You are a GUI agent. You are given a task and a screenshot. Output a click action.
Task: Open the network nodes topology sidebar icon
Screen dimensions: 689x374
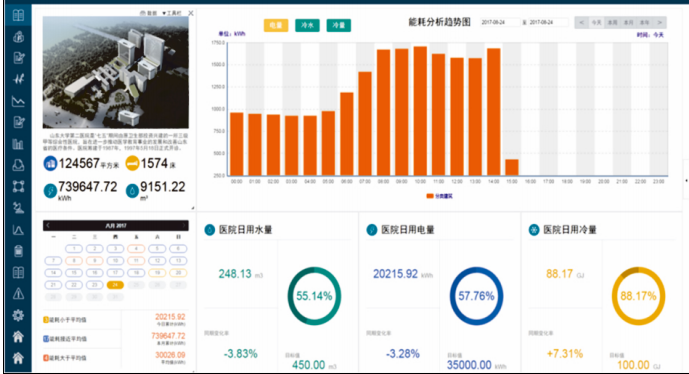pyautogui.click(x=18, y=186)
